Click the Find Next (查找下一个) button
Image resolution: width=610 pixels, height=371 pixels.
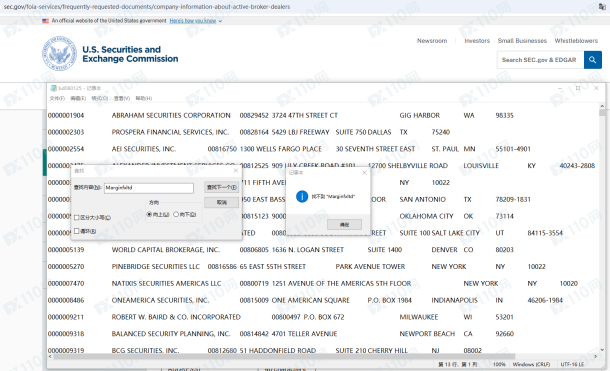tap(221, 187)
